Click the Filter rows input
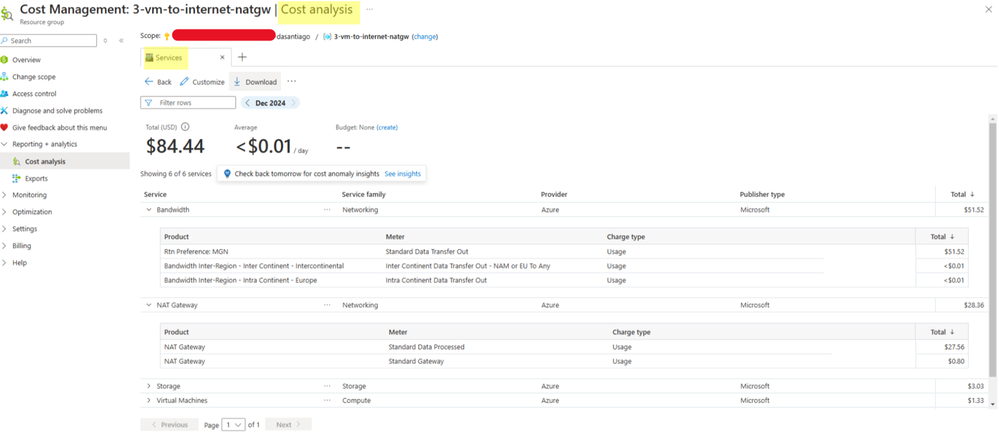 point(188,103)
